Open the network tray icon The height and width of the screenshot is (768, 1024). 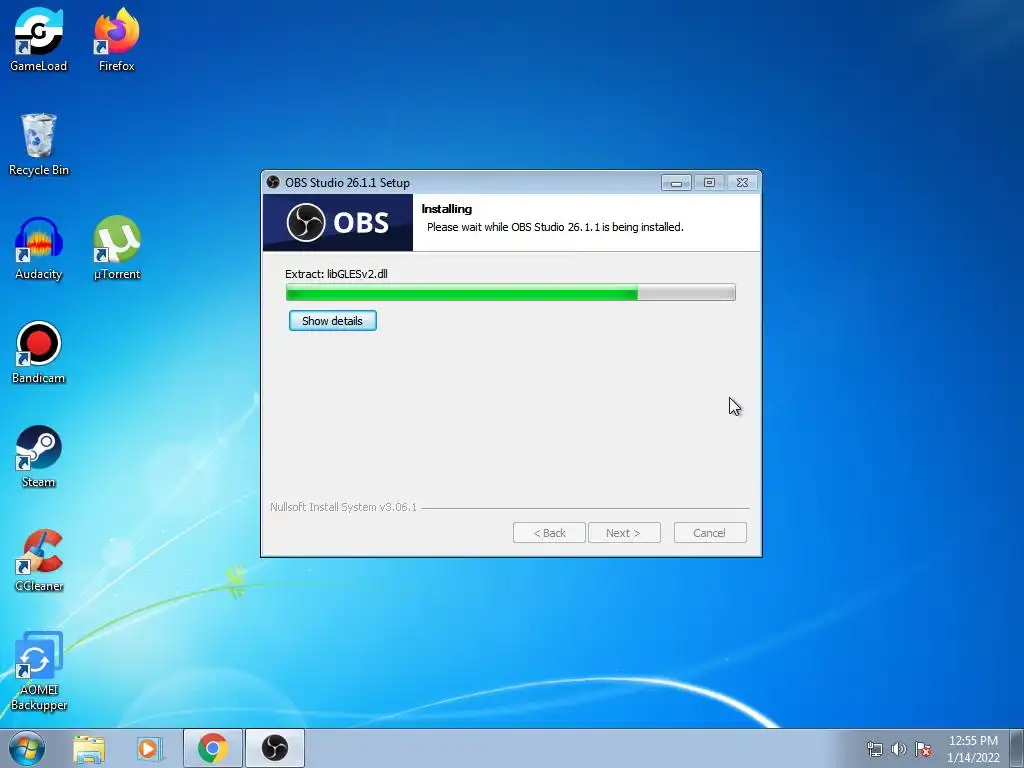pyautogui.click(x=874, y=749)
